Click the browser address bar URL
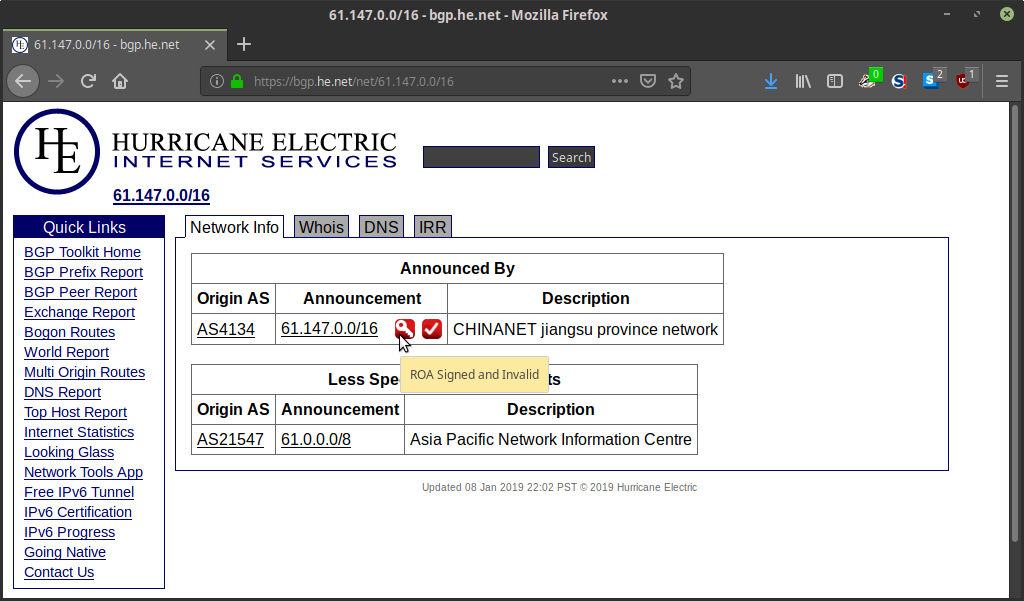1024x601 pixels. [353, 81]
